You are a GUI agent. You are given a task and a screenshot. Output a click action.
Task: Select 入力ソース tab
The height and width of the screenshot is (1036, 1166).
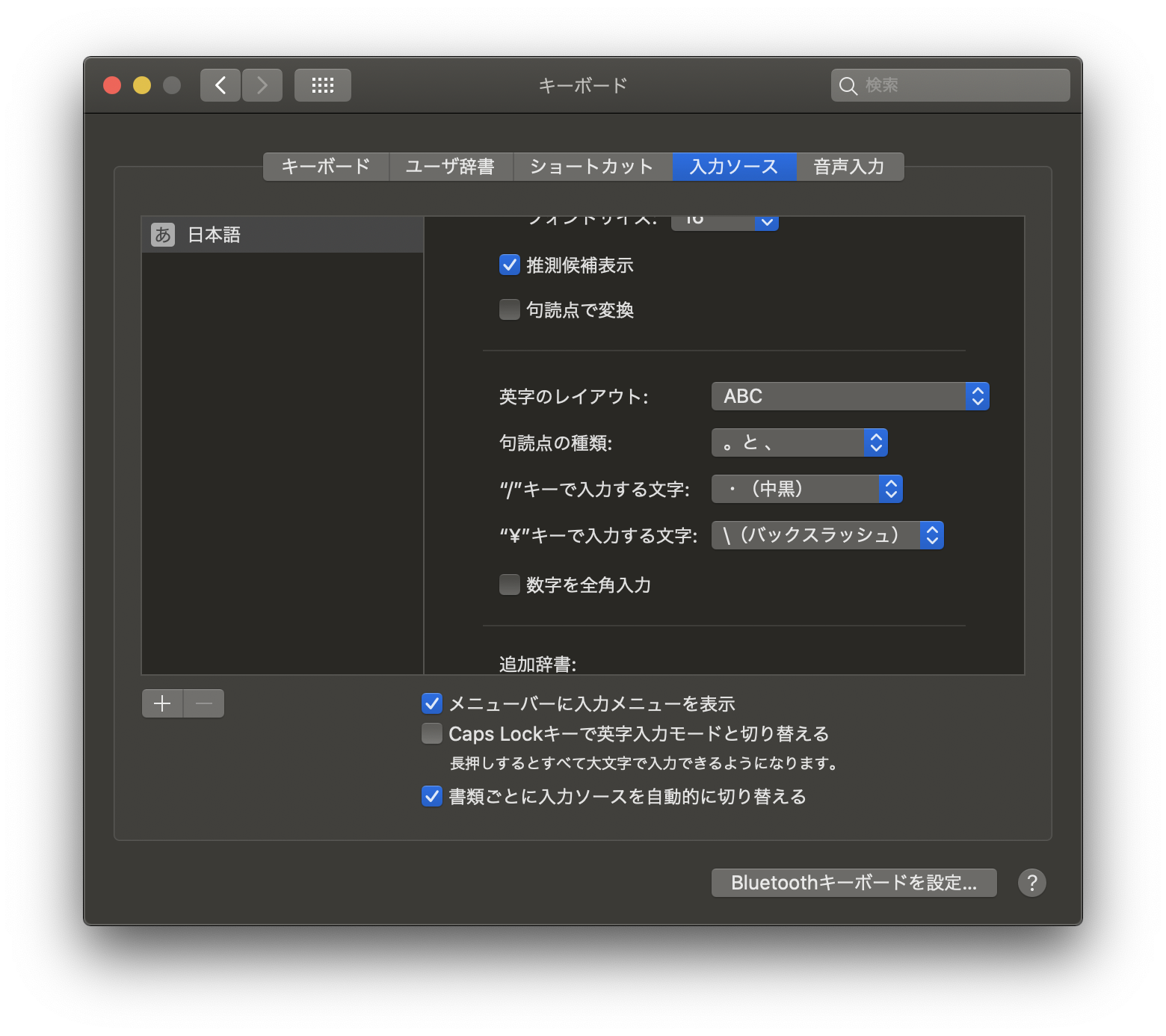coord(734,167)
